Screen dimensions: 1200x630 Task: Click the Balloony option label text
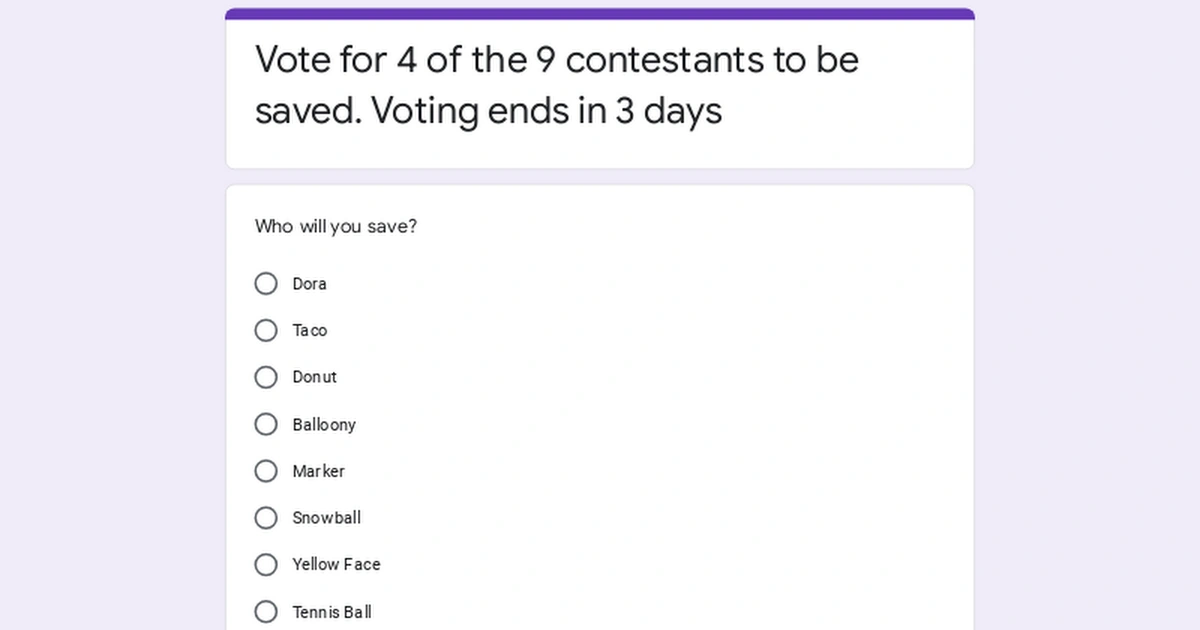click(324, 424)
